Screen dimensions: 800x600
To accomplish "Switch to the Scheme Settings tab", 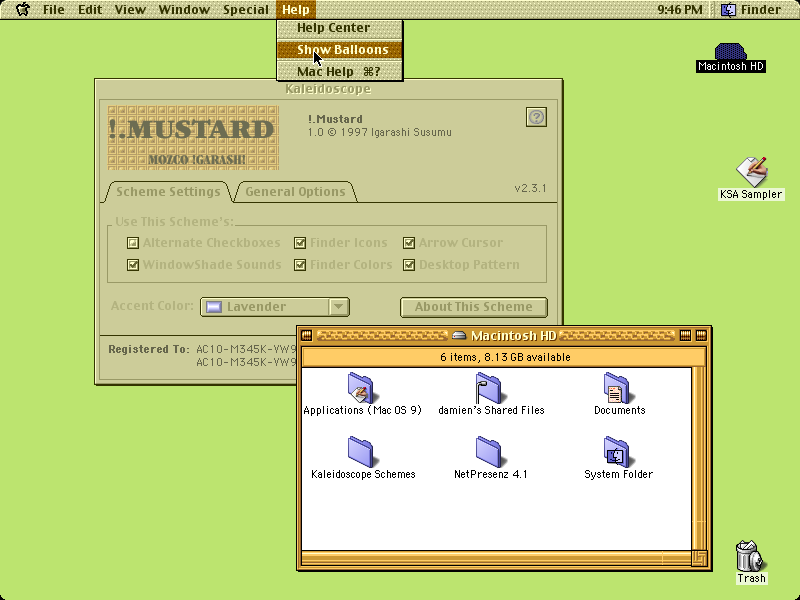I will (168, 192).
